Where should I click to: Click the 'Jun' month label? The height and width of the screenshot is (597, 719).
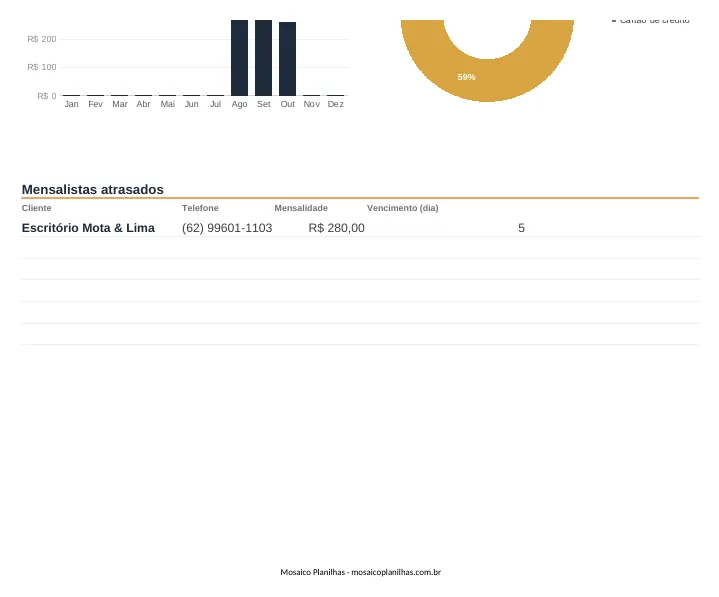[x=192, y=104]
